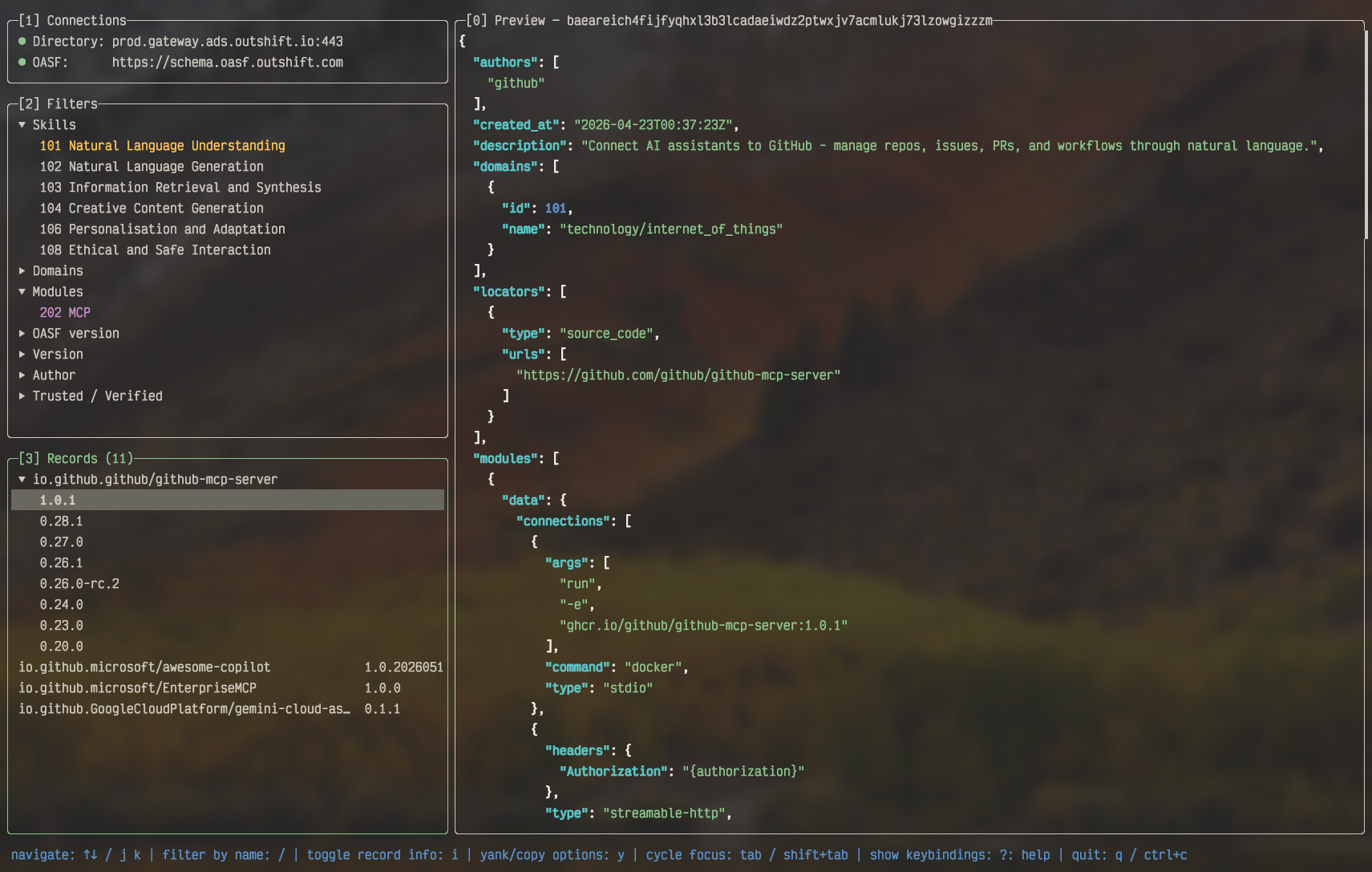The width and height of the screenshot is (1372, 872).
Task: Expand the Trusted / Verified filter group
Action: 22,396
